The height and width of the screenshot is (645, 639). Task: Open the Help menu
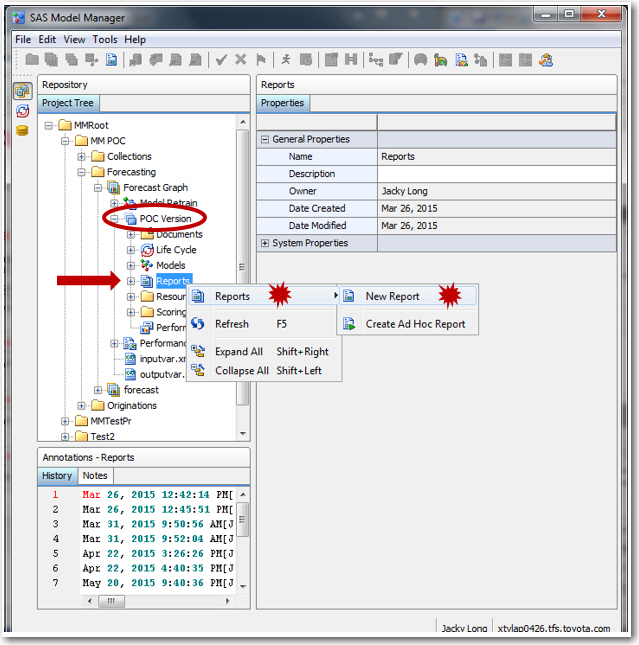point(135,39)
